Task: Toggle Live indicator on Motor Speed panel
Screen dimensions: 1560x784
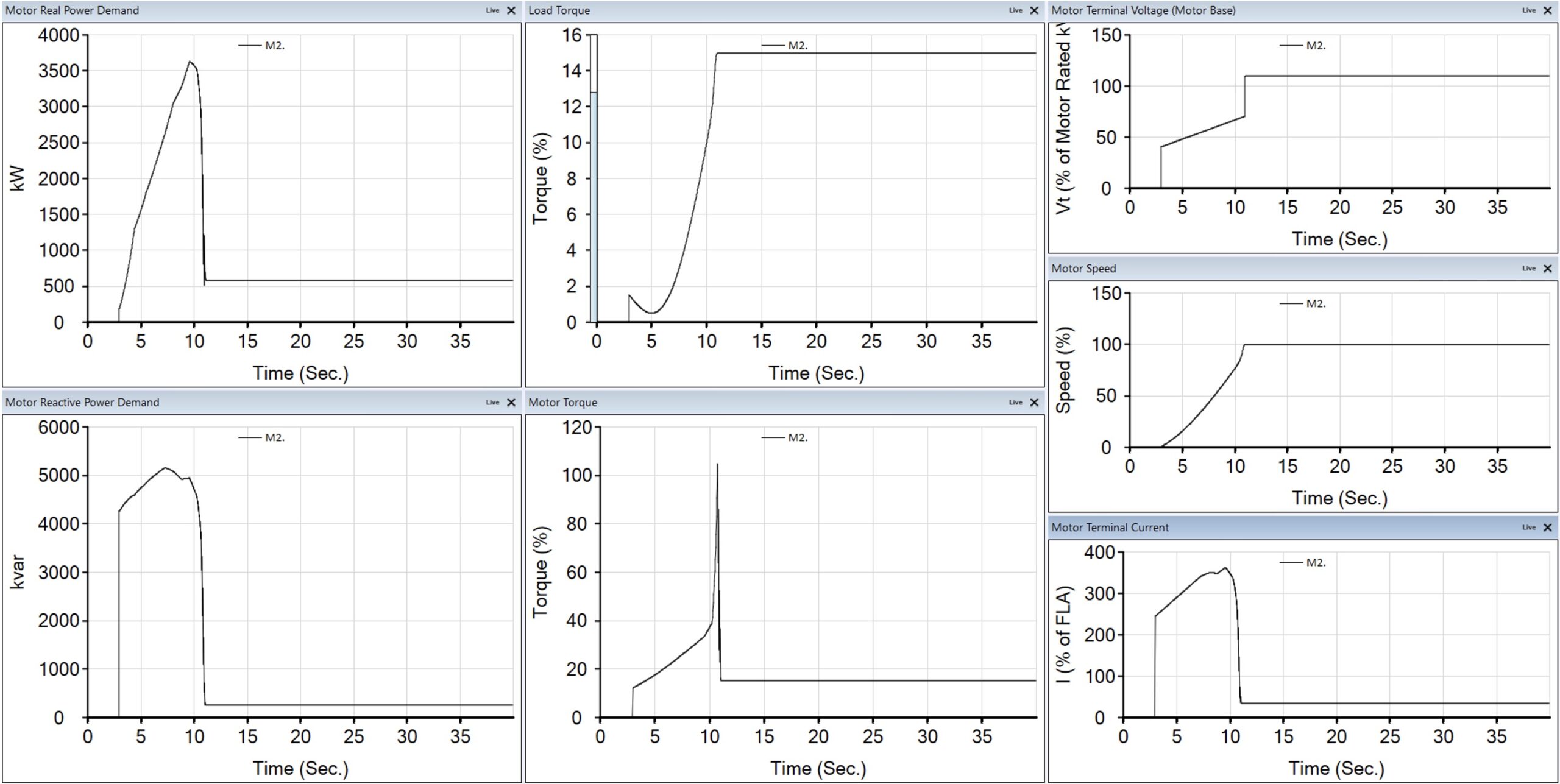Action: click(x=1528, y=269)
